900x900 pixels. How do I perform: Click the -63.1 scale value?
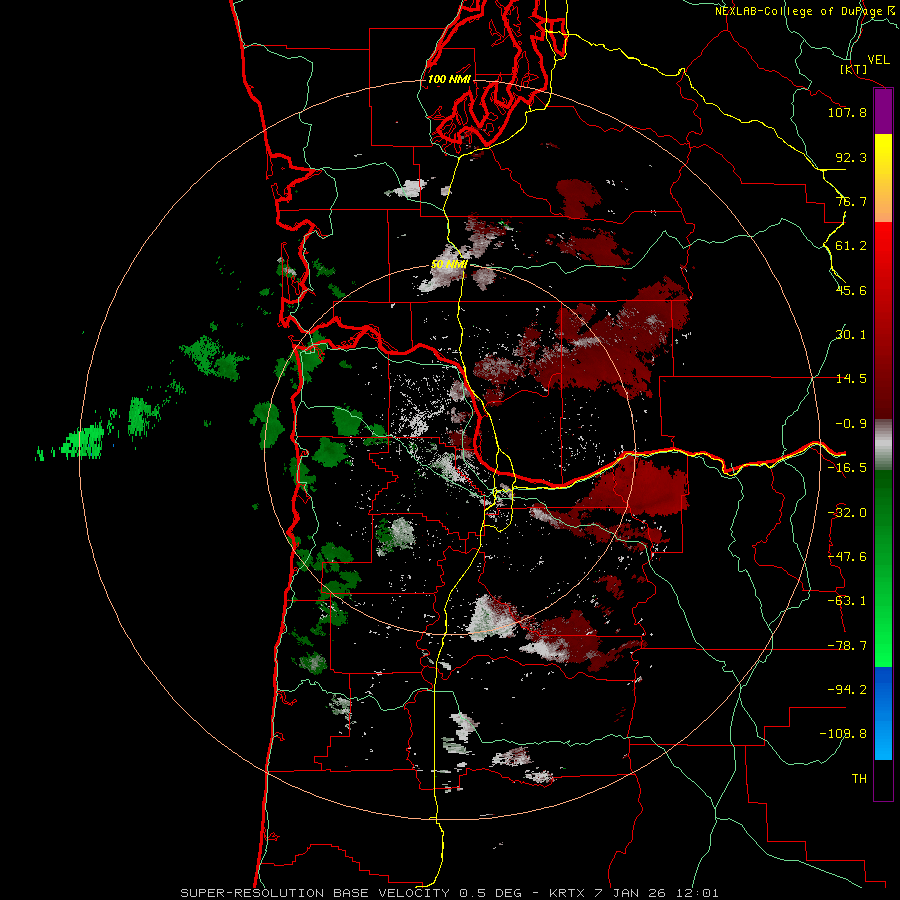pyautogui.click(x=847, y=601)
